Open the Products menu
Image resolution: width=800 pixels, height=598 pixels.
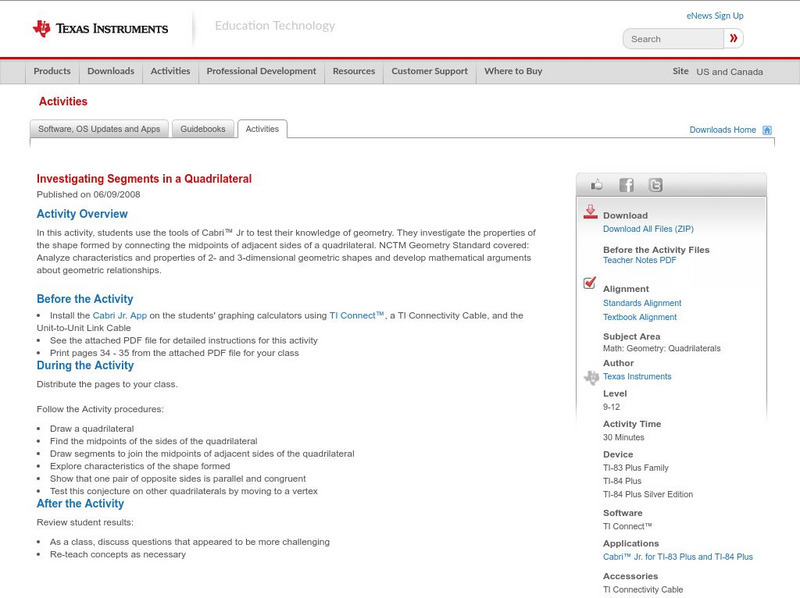52,71
